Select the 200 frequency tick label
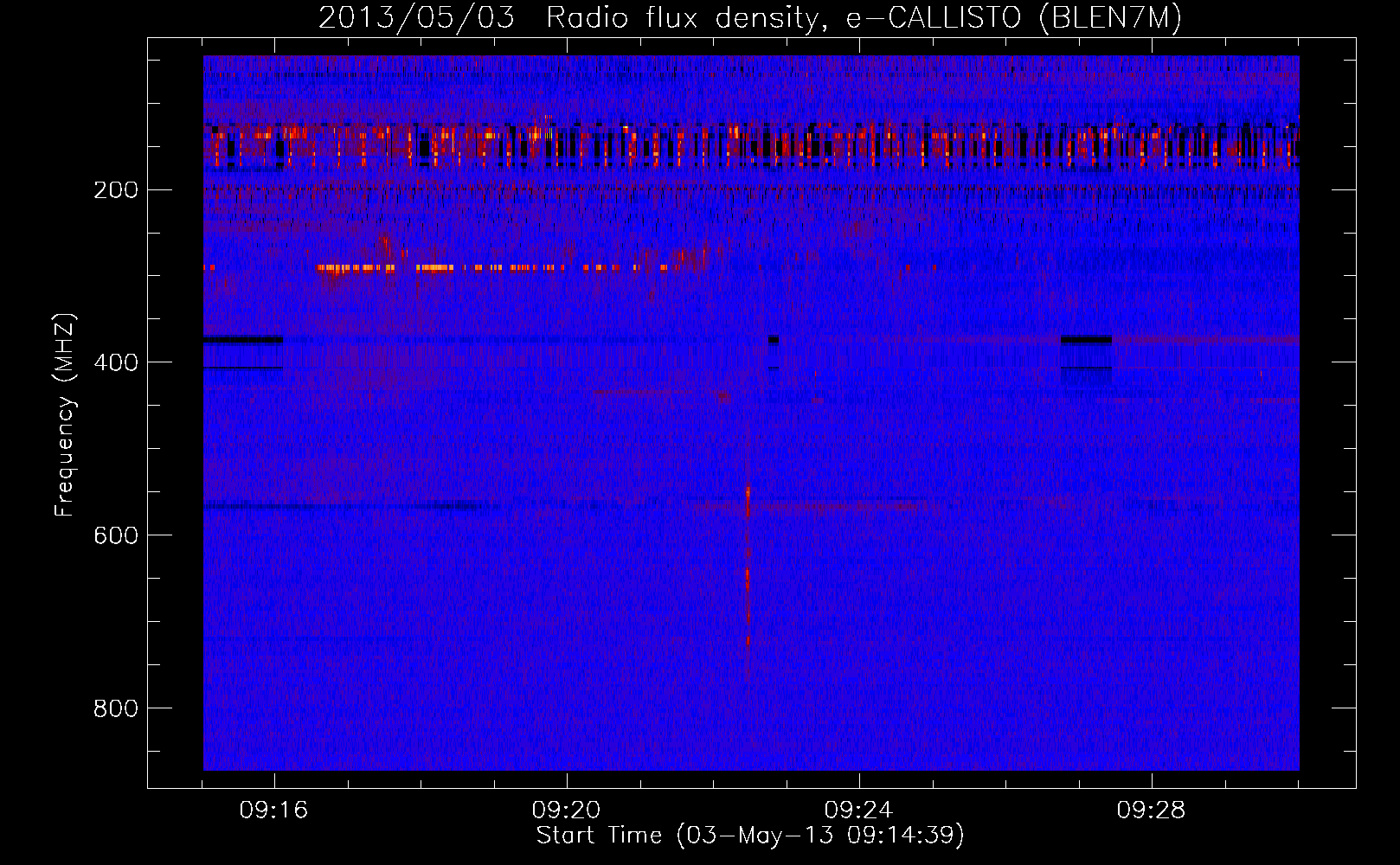 116,190
